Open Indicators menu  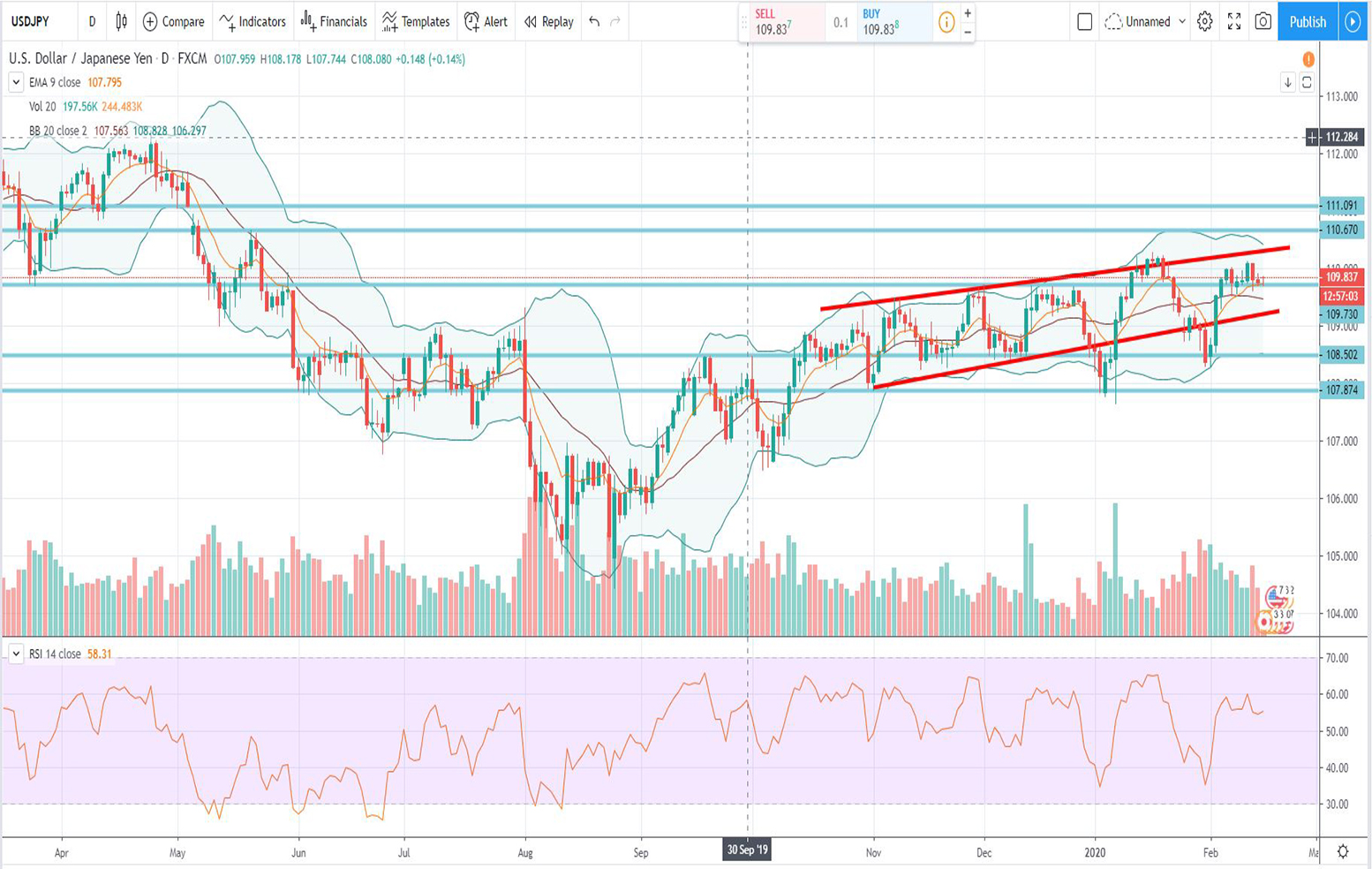tap(253, 22)
